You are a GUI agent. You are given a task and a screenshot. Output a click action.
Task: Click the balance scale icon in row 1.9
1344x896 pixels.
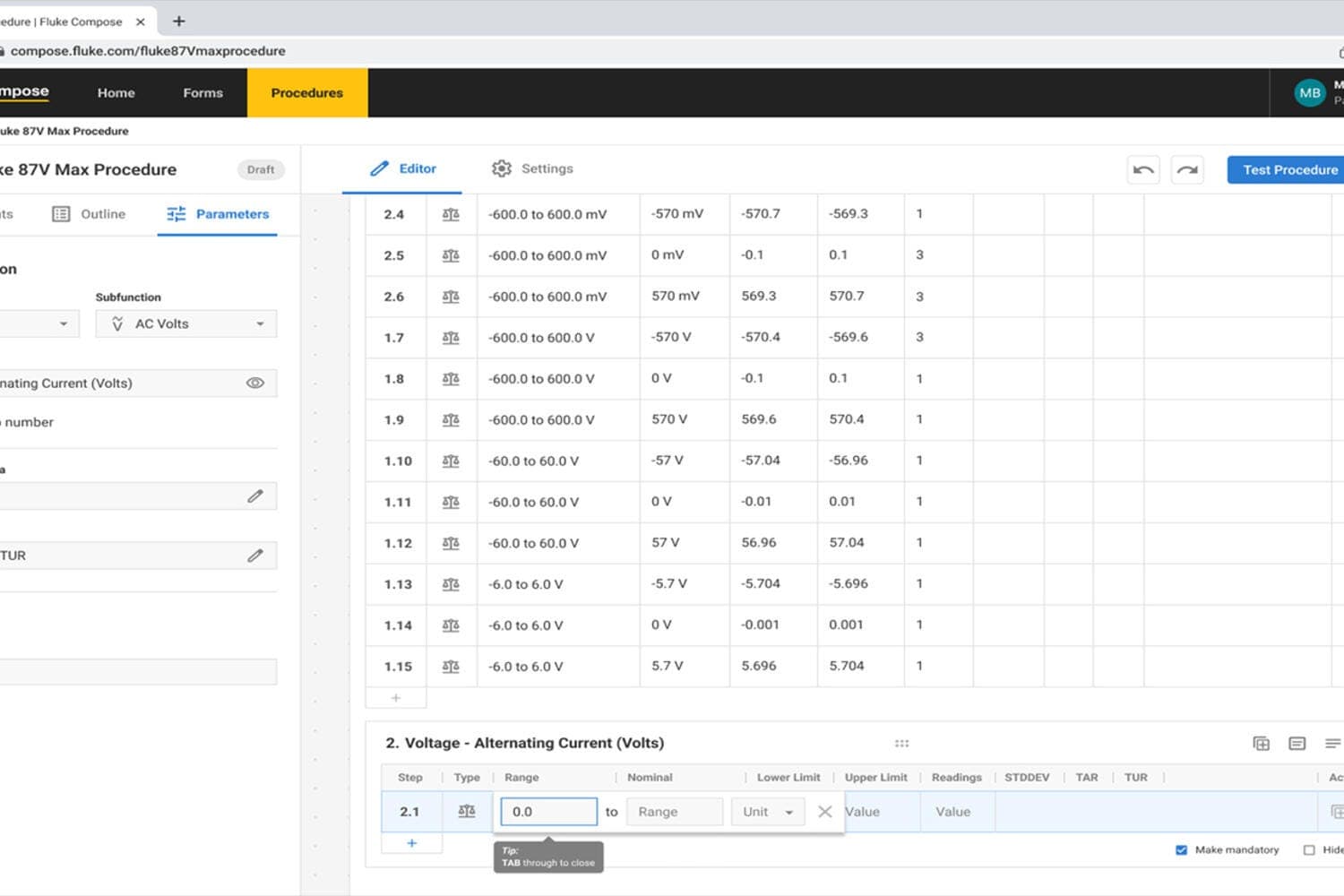click(451, 419)
